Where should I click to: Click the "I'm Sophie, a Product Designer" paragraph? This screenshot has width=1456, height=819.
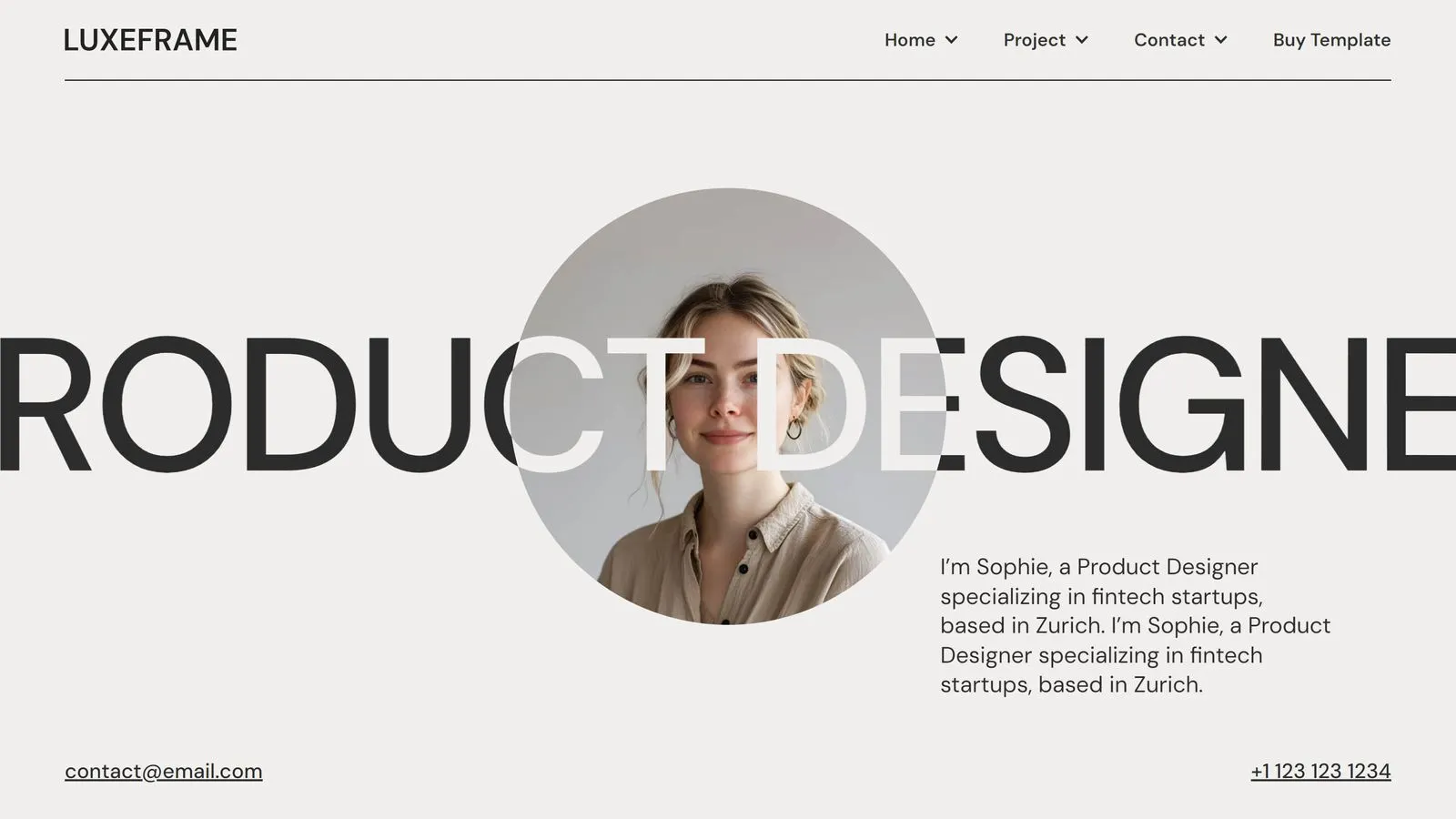pyautogui.click(x=1135, y=625)
